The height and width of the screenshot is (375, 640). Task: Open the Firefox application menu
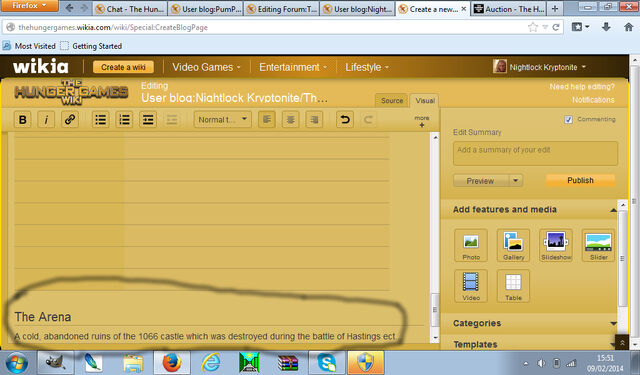click(x=29, y=6)
